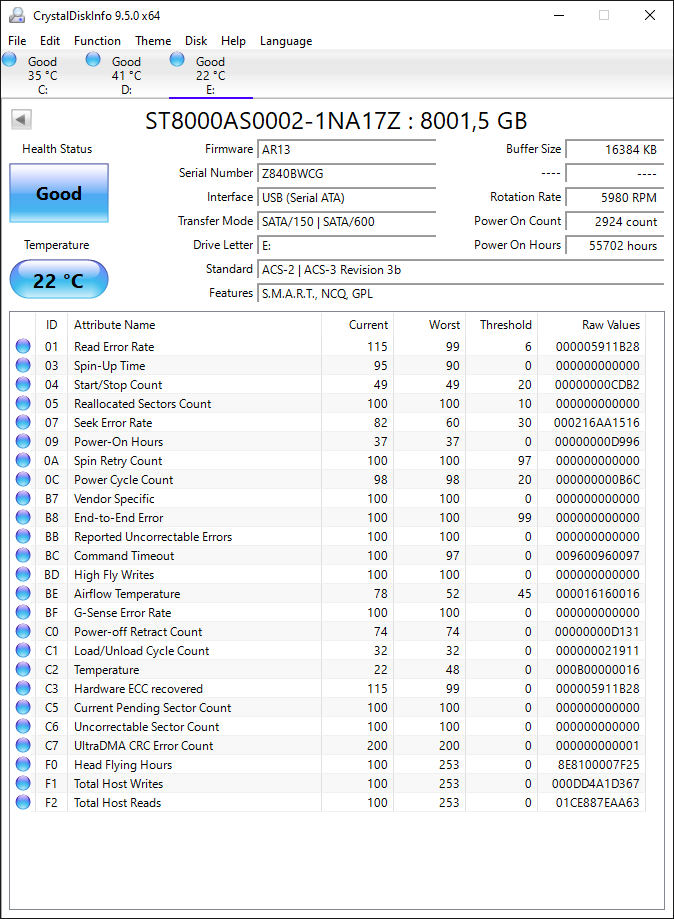Image resolution: width=674 pixels, height=919 pixels.
Task: Select the Total Host Writes row name
Action: [x=118, y=784]
